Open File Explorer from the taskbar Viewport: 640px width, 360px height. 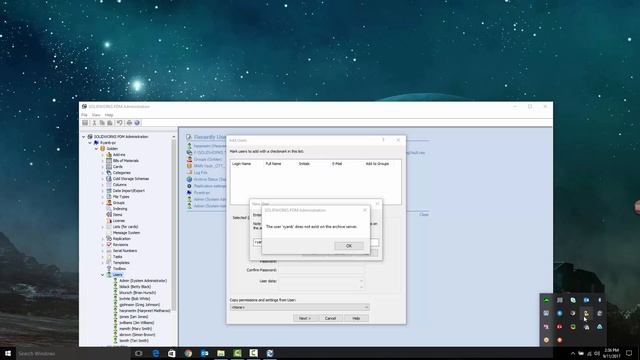pos(221,353)
